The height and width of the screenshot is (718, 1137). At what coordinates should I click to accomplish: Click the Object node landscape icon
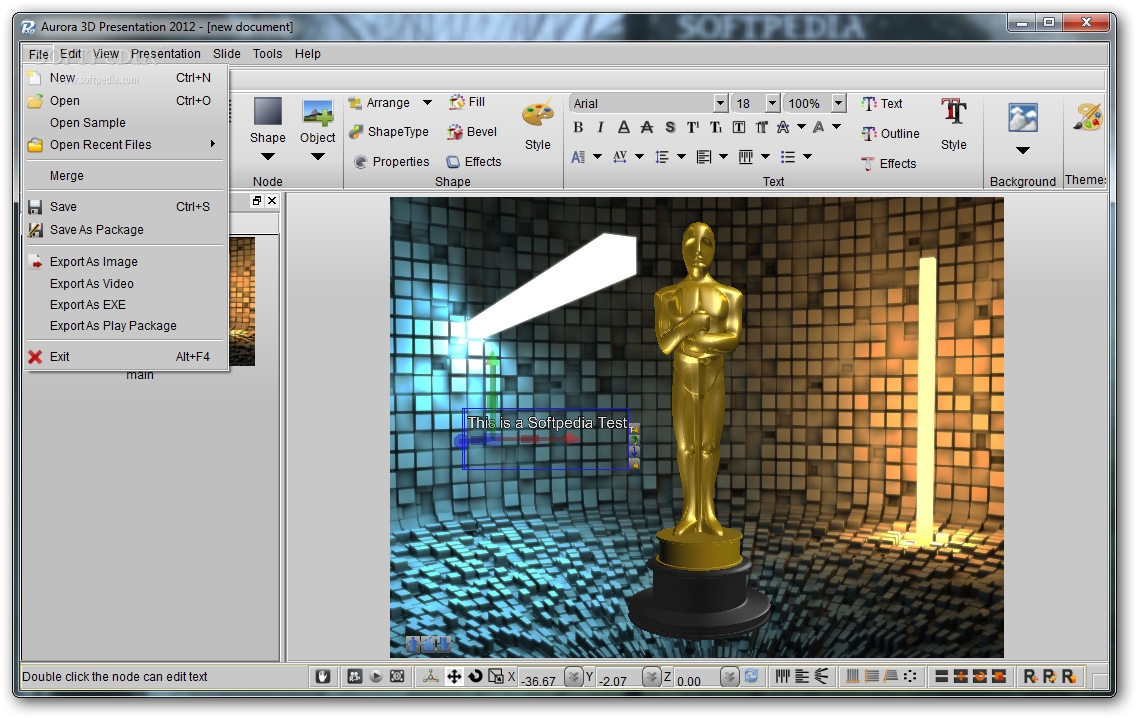(318, 113)
